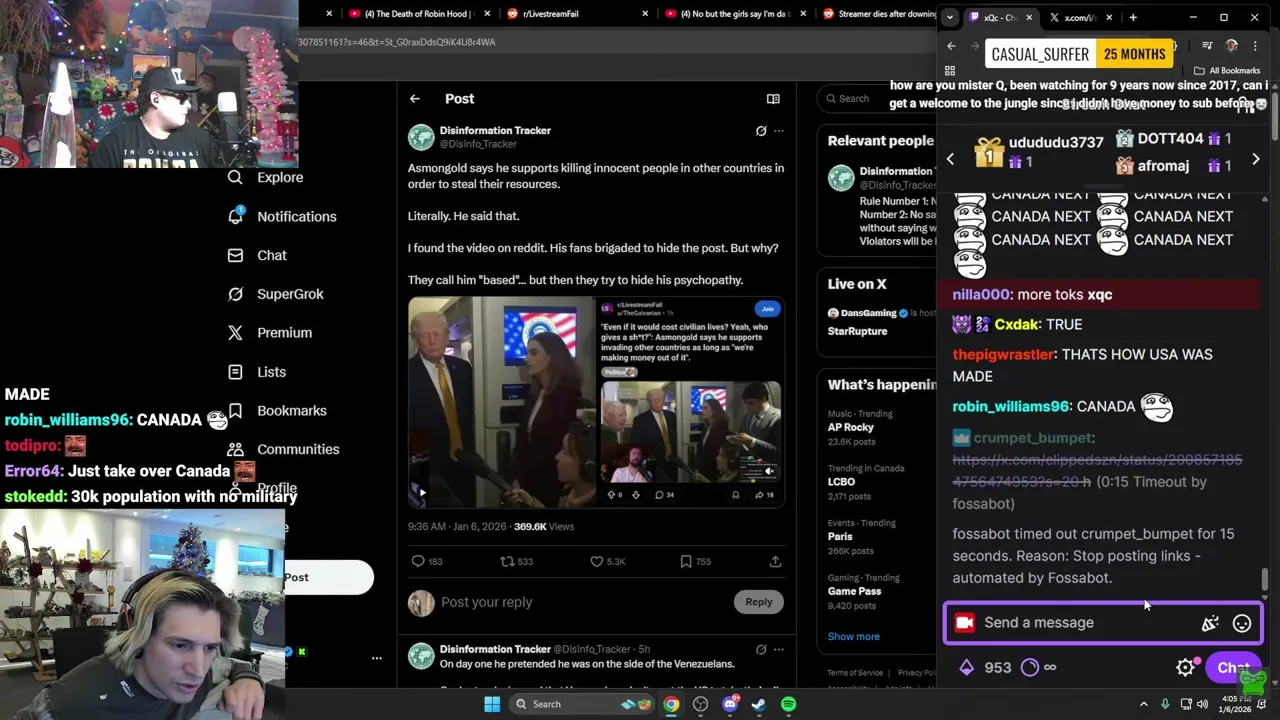The width and height of the screenshot is (1280, 720).
Task: Click the celebration party popper icon
Action: coord(1210,623)
